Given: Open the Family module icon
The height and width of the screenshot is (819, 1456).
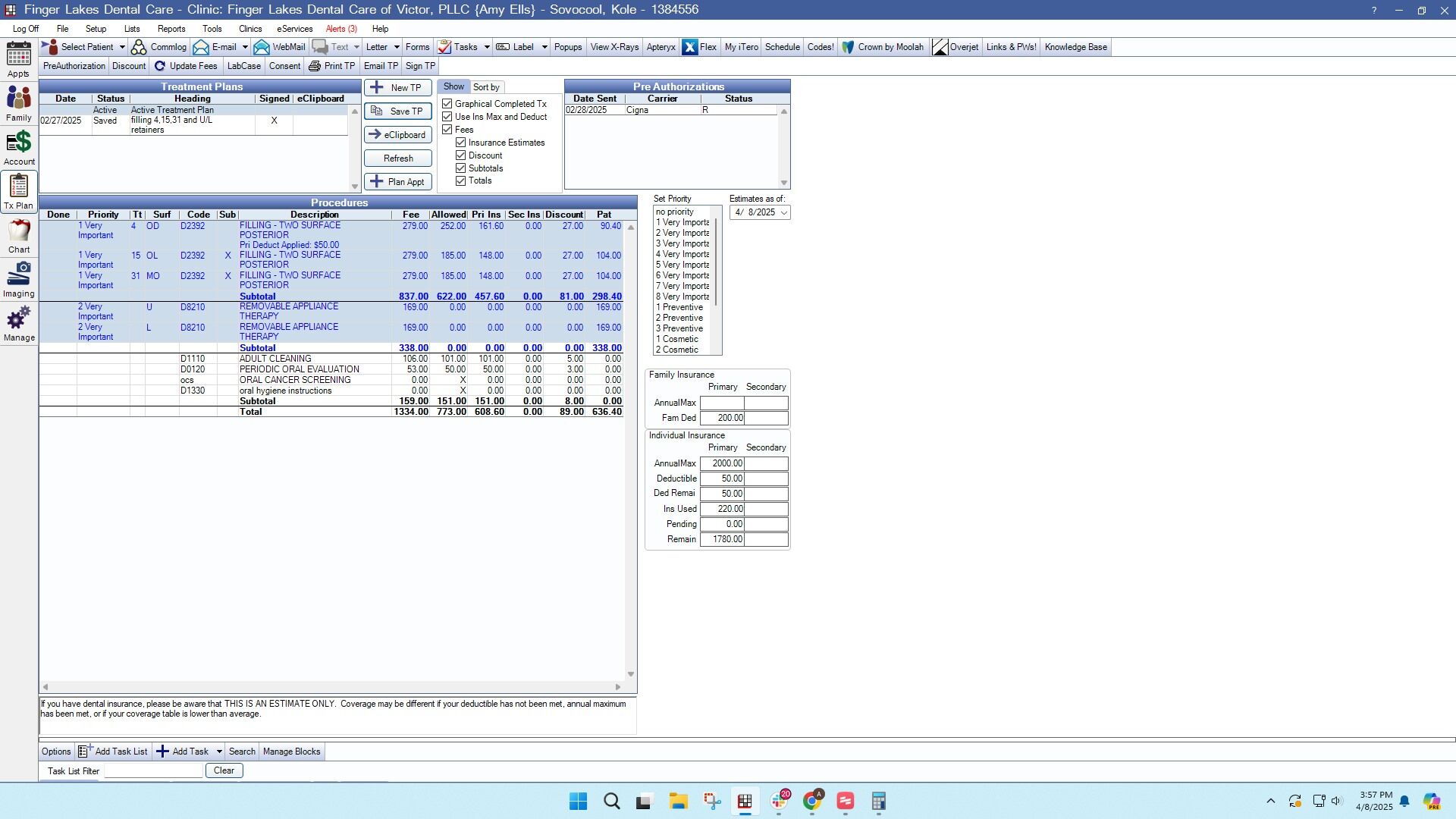Looking at the screenshot, I should click(18, 99).
